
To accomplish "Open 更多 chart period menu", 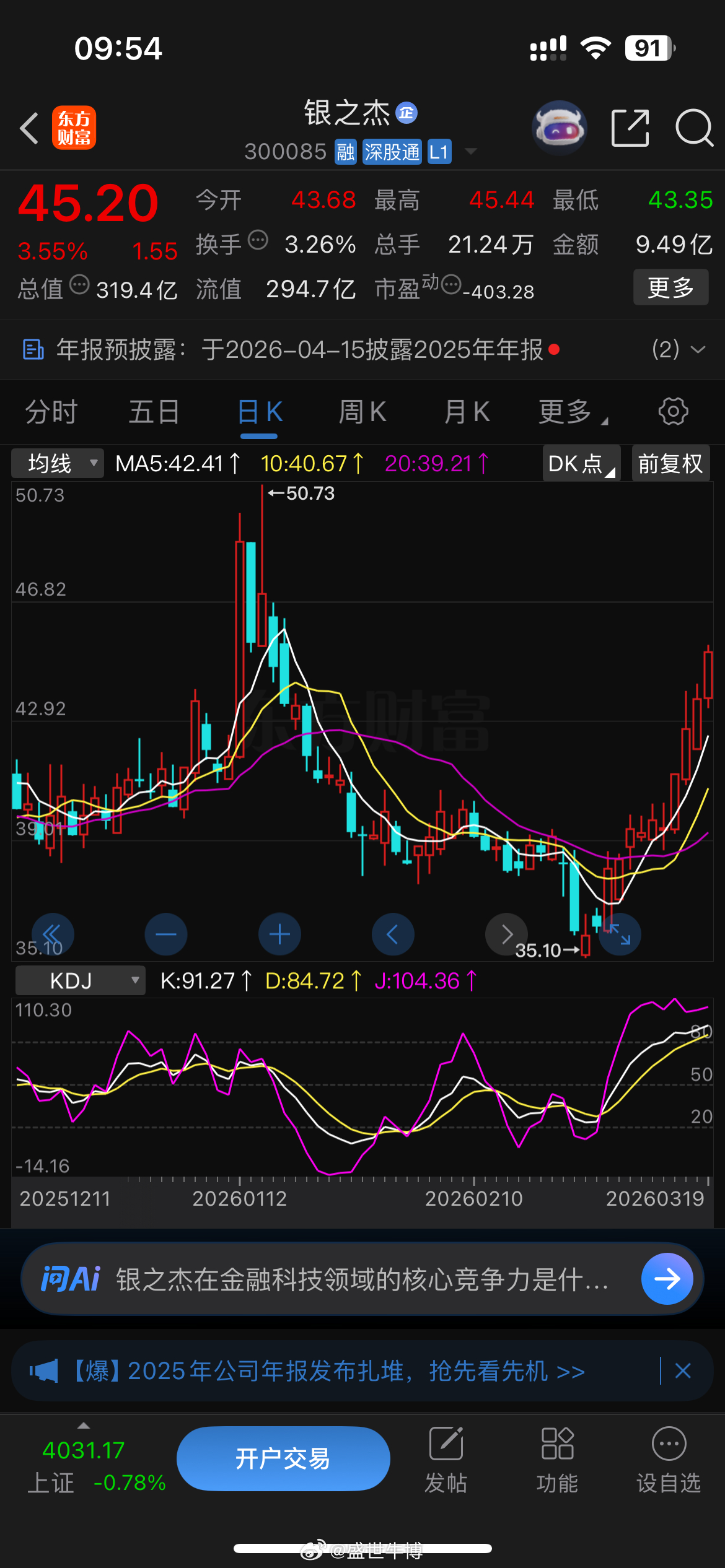I will 573,411.
